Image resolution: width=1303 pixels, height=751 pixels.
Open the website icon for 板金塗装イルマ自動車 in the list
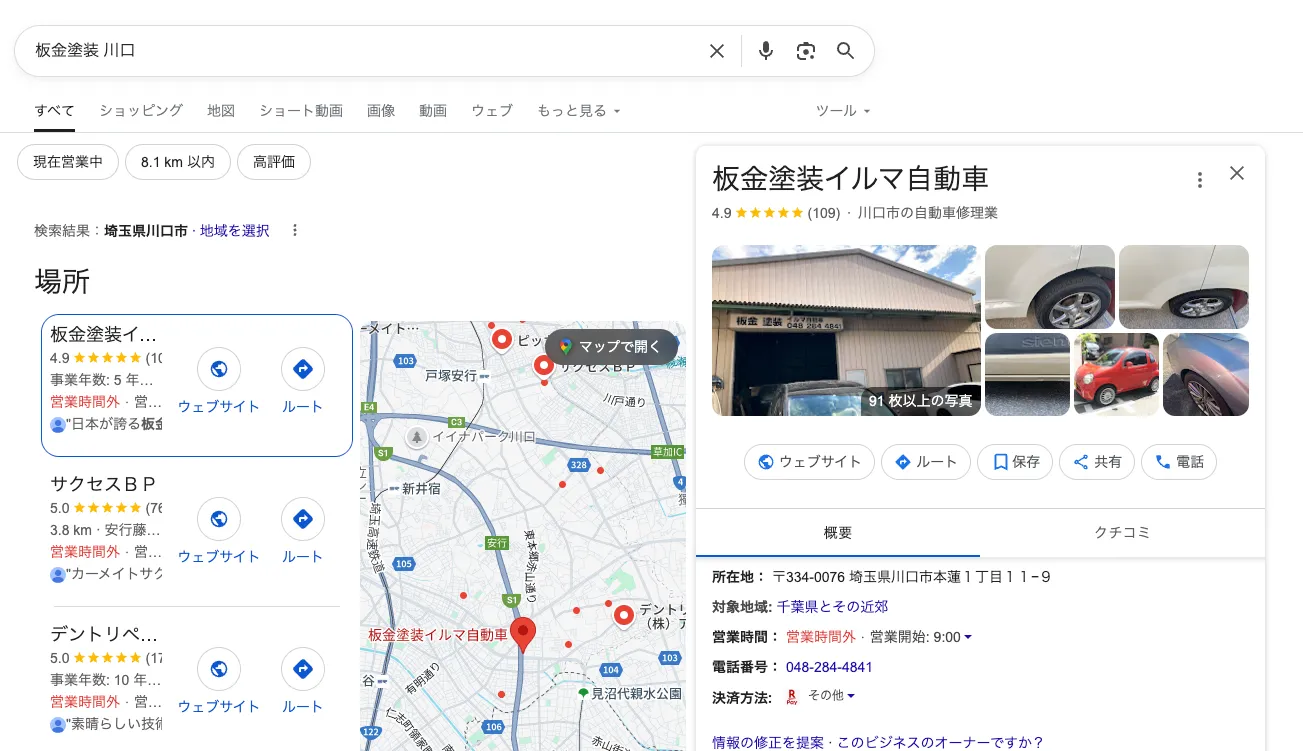click(218, 369)
